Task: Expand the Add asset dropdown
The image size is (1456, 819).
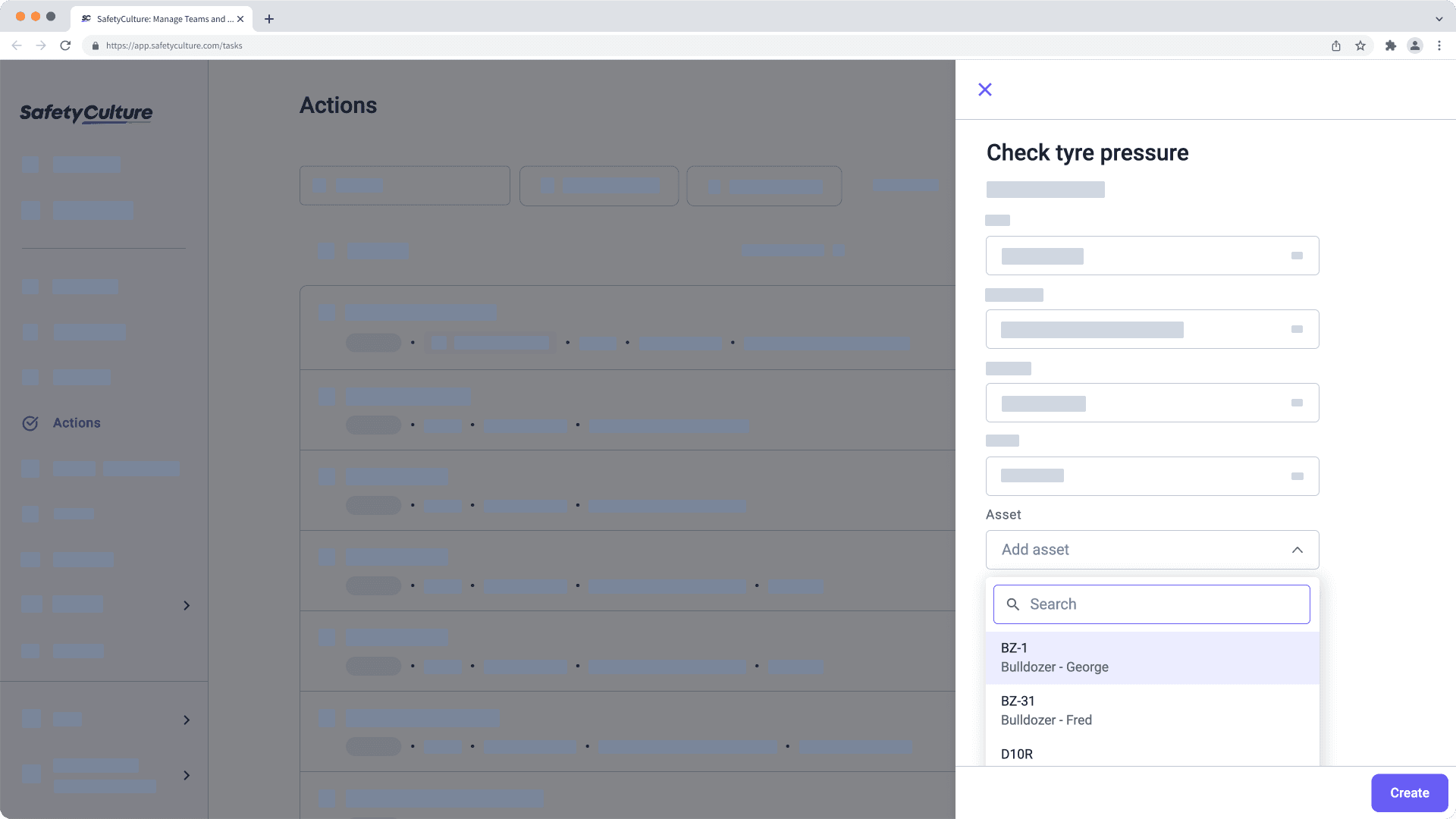Action: [x=1152, y=549]
